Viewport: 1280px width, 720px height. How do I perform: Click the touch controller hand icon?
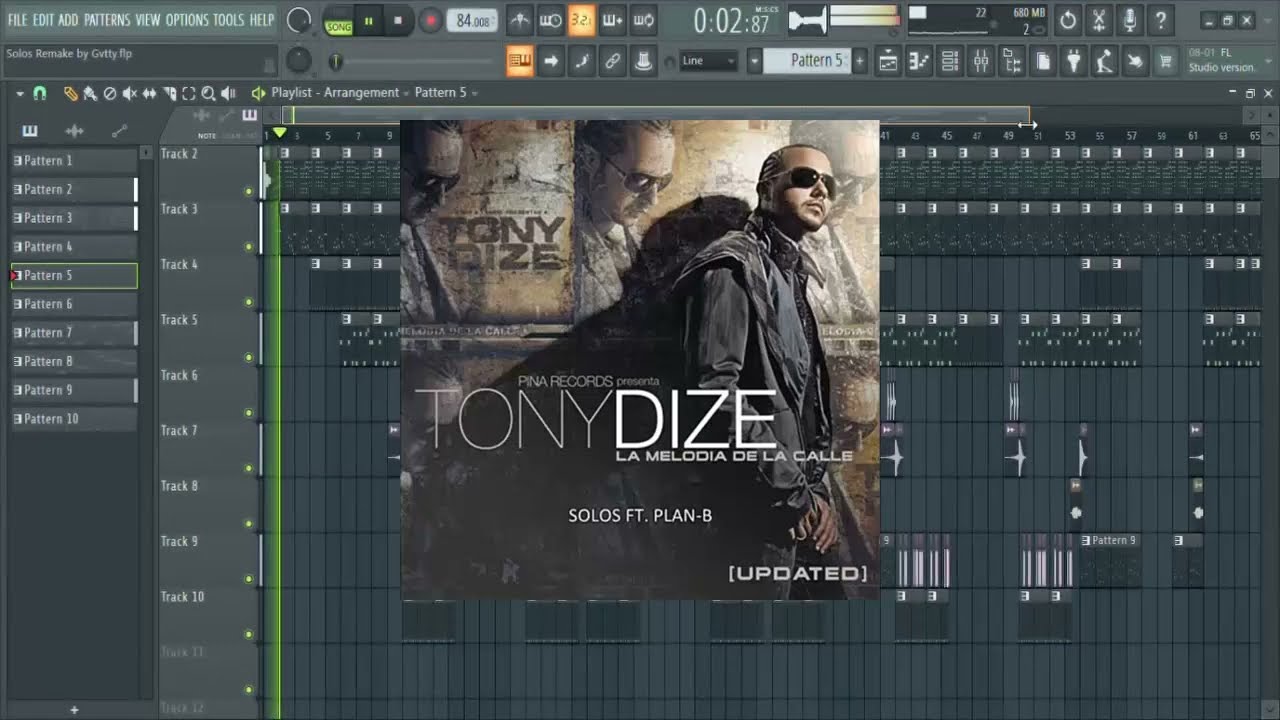pyautogui.click(x=1135, y=61)
